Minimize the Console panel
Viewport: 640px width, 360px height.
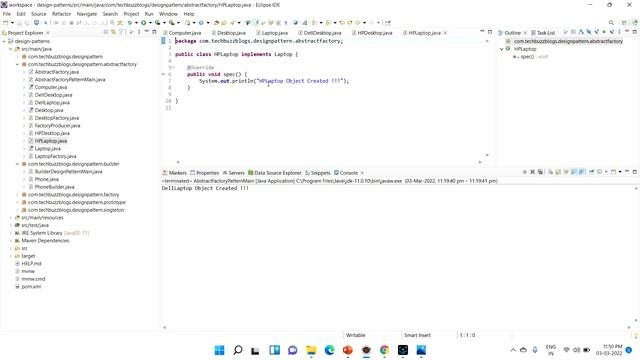[x=627, y=171]
